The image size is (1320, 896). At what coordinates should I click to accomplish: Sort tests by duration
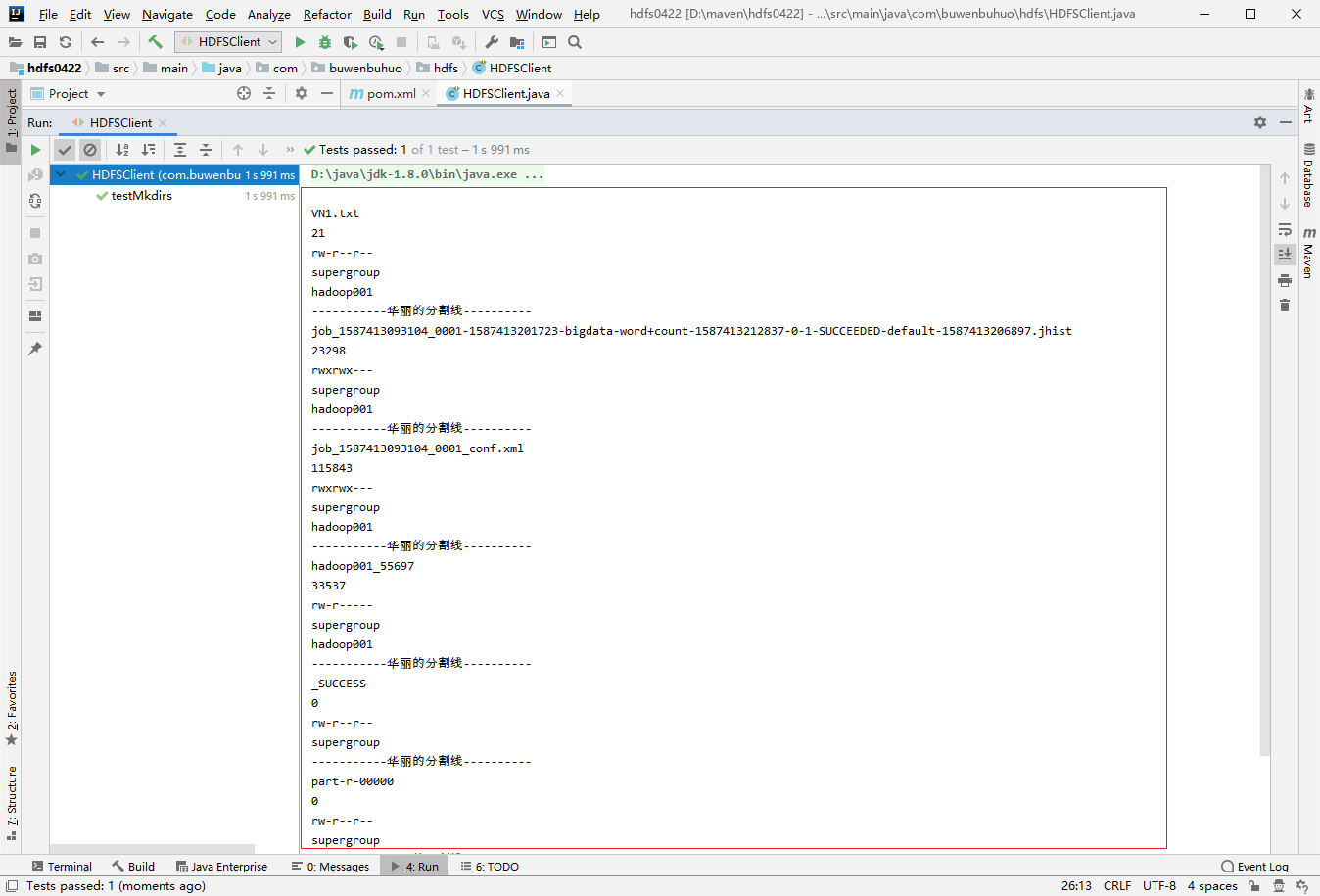point(148,150)
